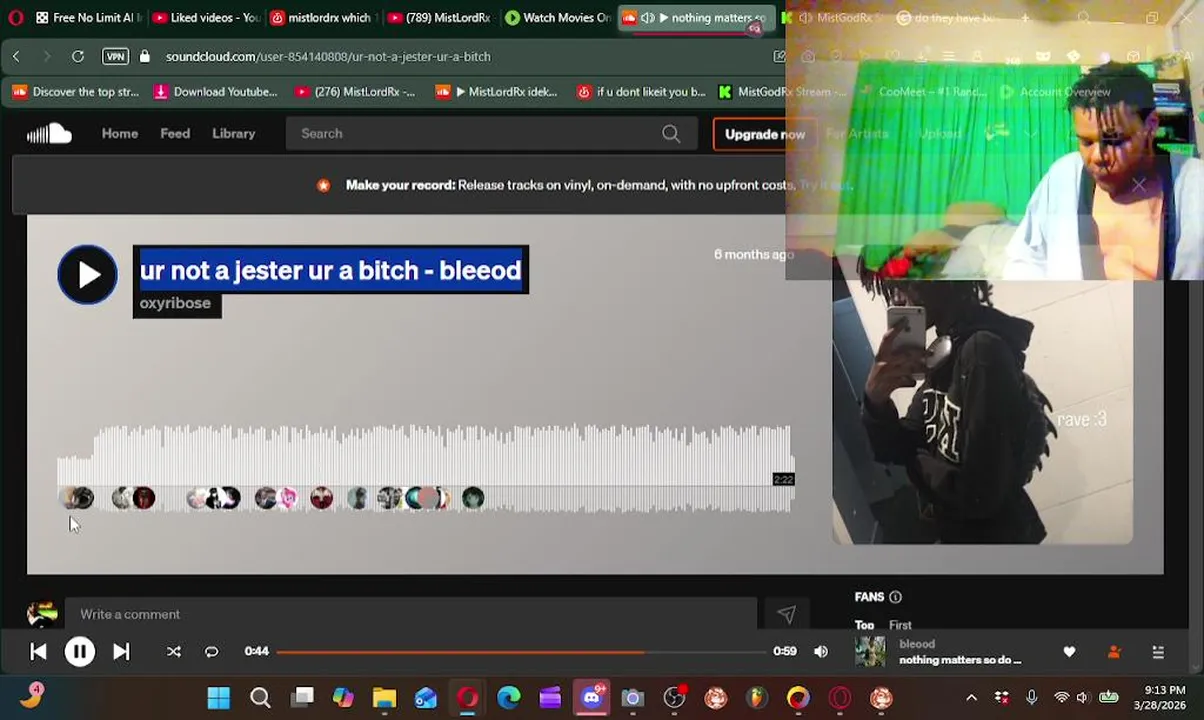Open the Feed page in SoundCloud nav
Viewport: 1204px width, 720px height.
click(x=175, y=133)
